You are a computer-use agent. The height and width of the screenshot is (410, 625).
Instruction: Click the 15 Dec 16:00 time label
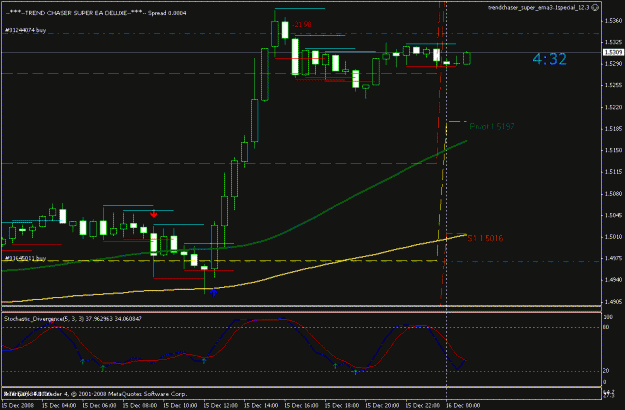pyautogui.click(x=302, y=406)
